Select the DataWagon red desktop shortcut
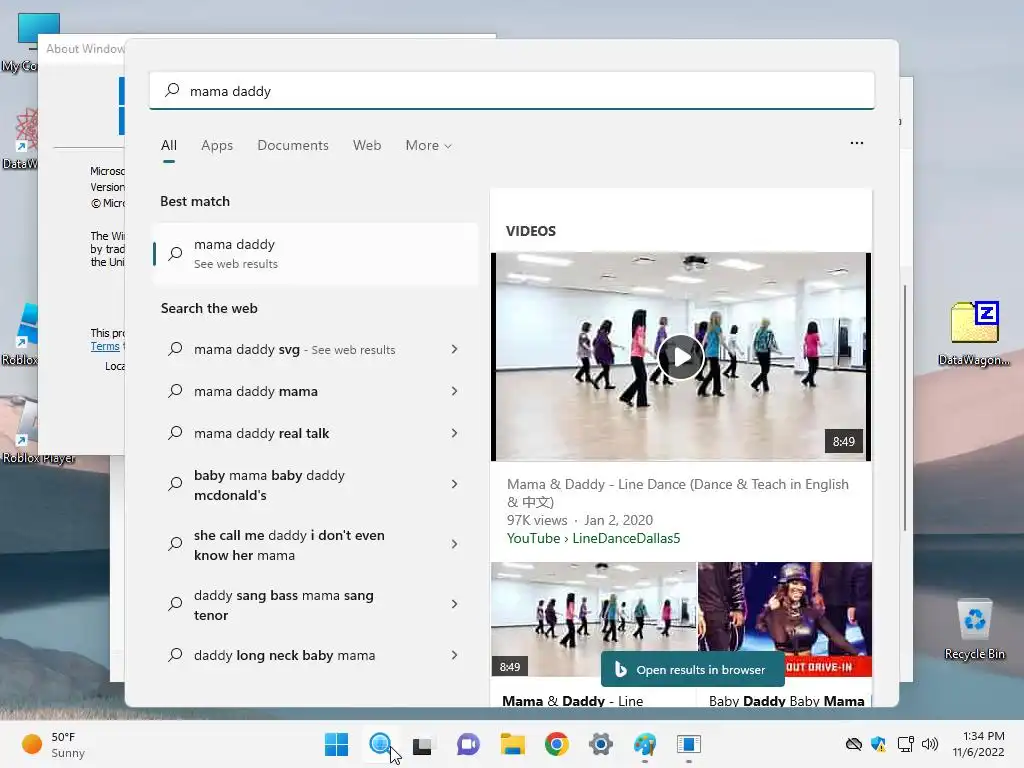This screenshot has height=768, width=1024. coord(20,138)
